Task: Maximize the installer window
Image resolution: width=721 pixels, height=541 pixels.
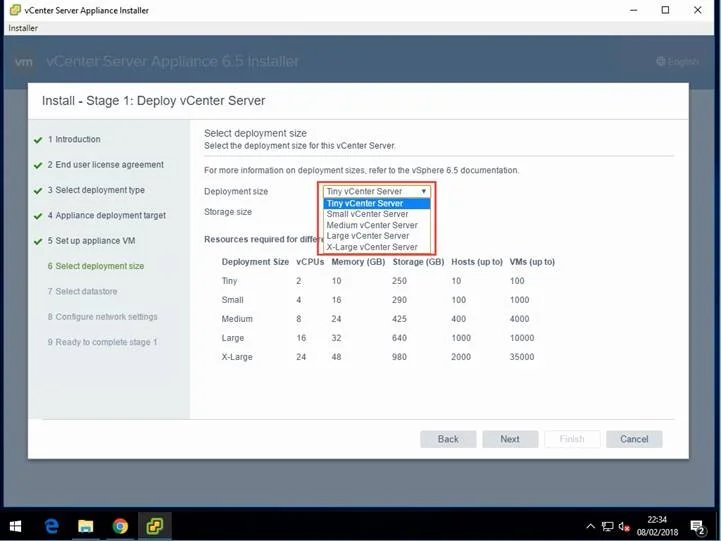Action: pyautogui.click(x=665, y=10)
